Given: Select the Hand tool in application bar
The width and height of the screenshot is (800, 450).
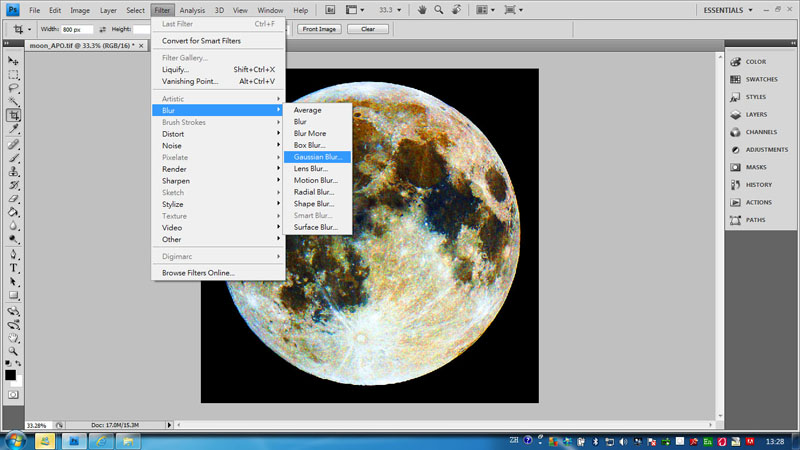Looking at the screenshot, I should 423,9.
